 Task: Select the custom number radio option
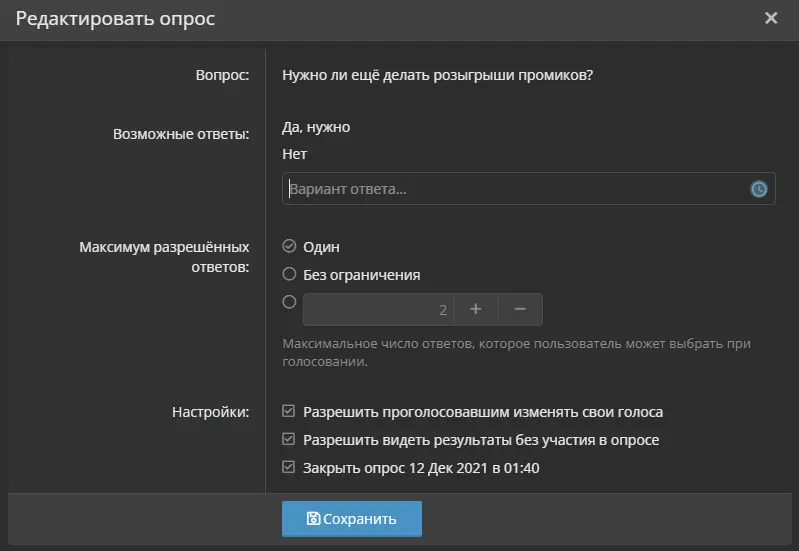pos(289,302)
